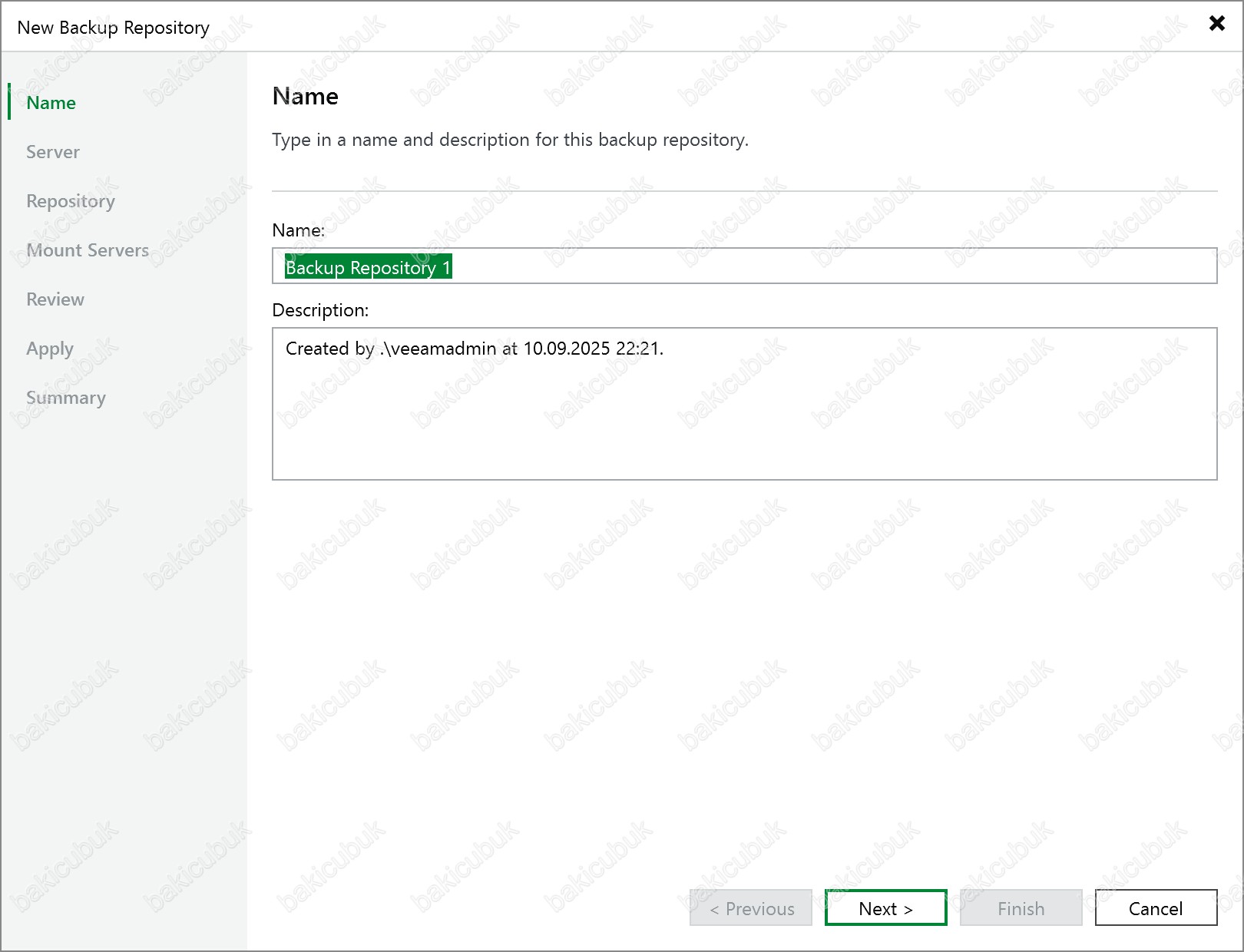Click the Finish button
The image size is (1244, 952).
1021,908
